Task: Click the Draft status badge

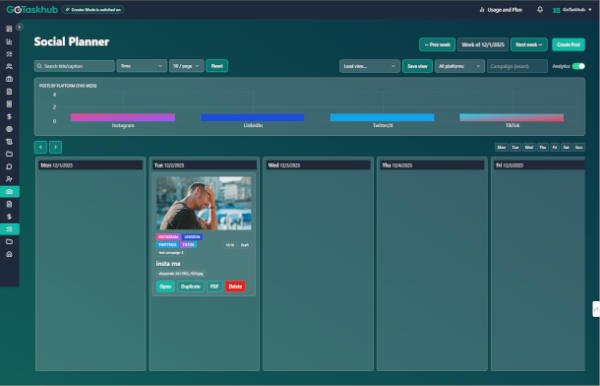Action: coord(245,245)
